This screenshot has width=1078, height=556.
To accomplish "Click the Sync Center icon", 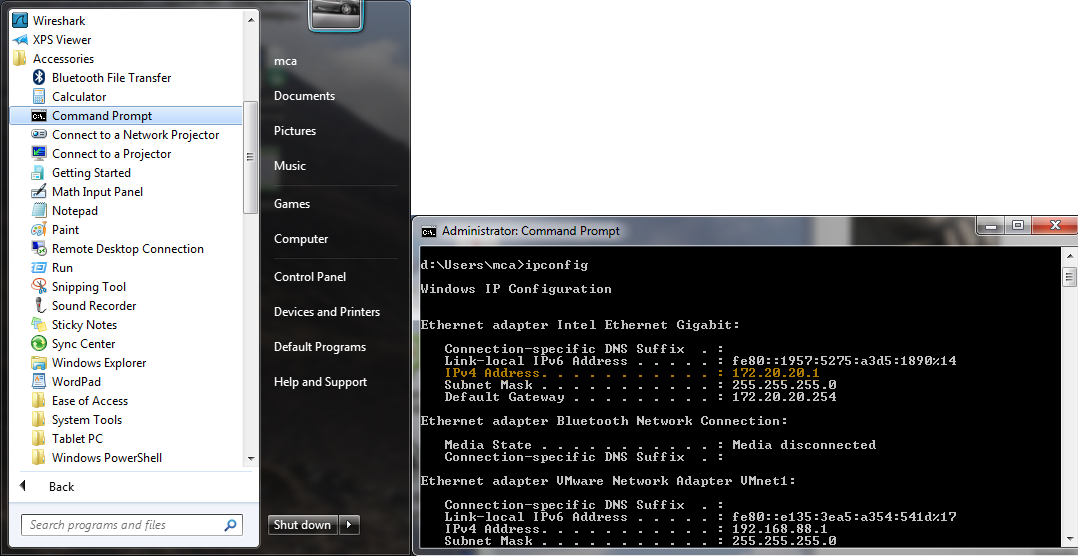I will click(x=39, y=344).
